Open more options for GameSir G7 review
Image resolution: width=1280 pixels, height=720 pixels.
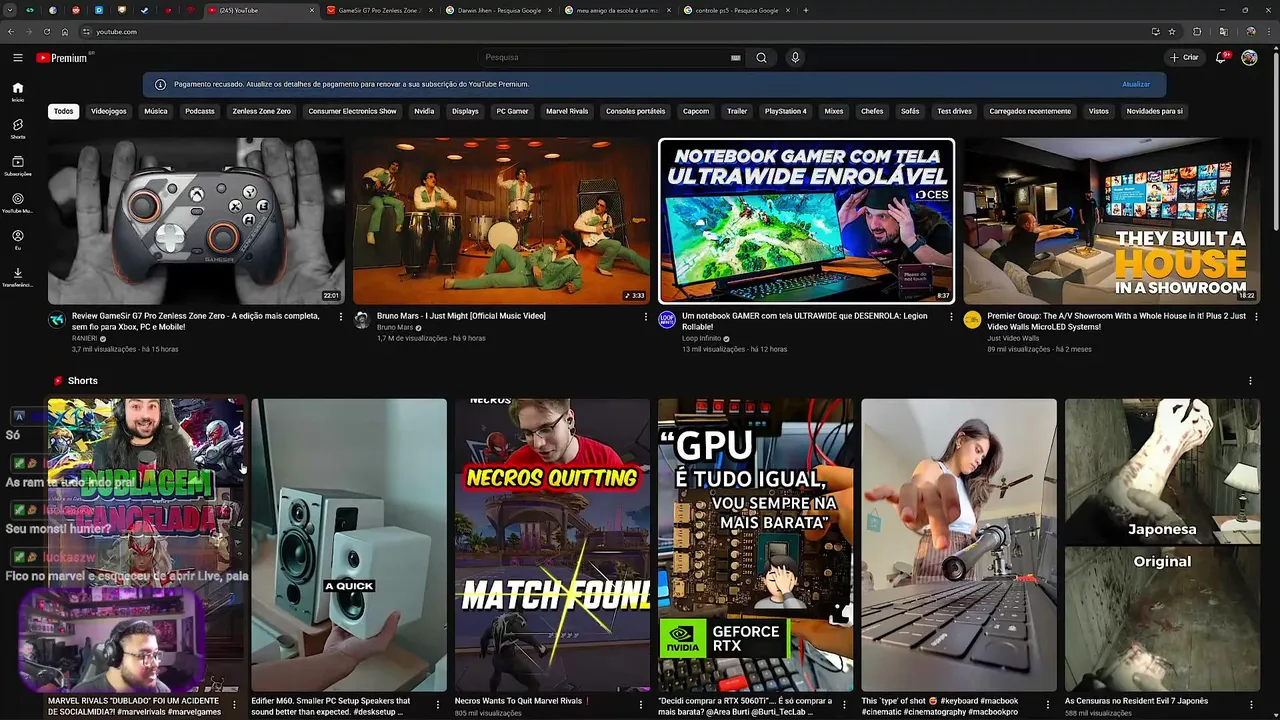point(341,317)
